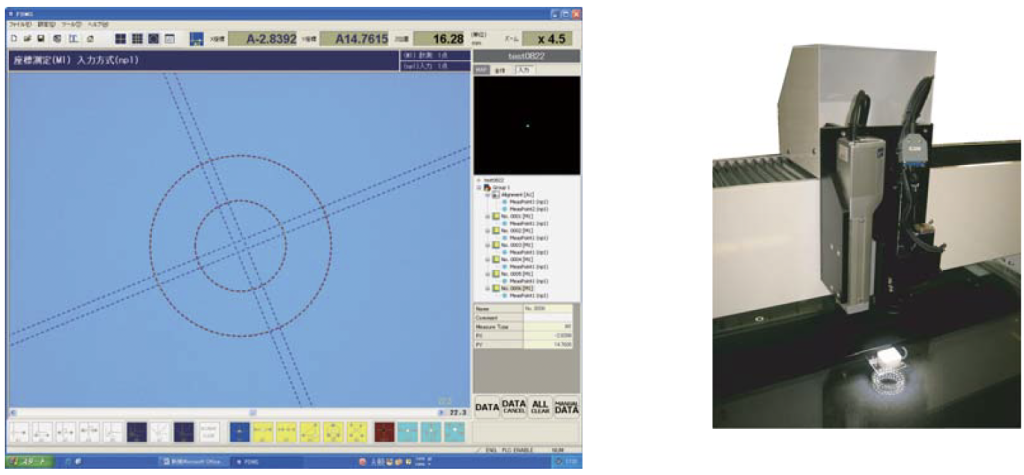Click the large blue icon left of X coordinate
The image size is (1024, 475).
coord(196,39)
